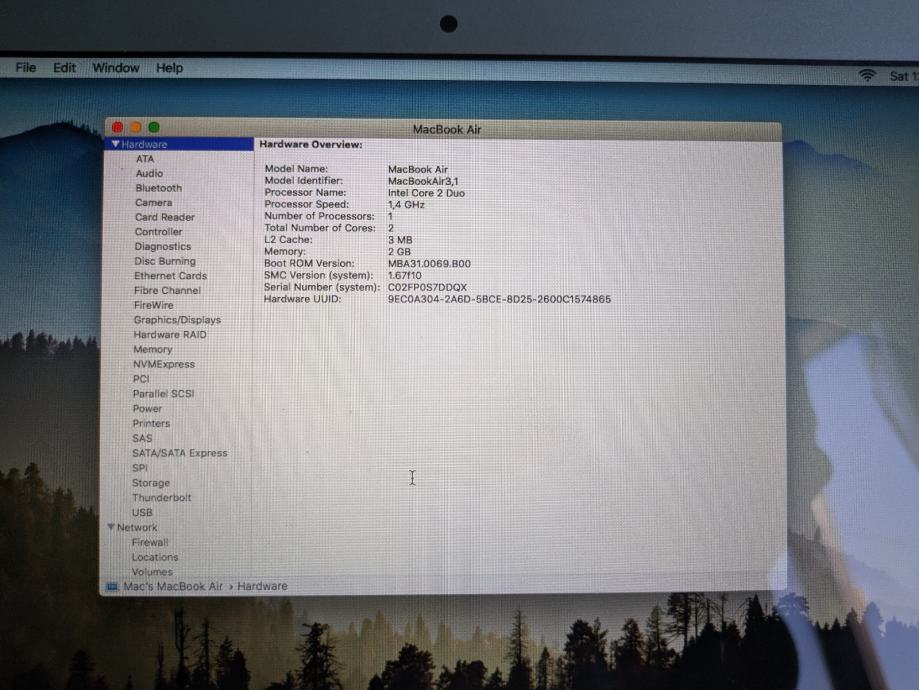
Task: Open the Help menu
Action: coord(169,68)
